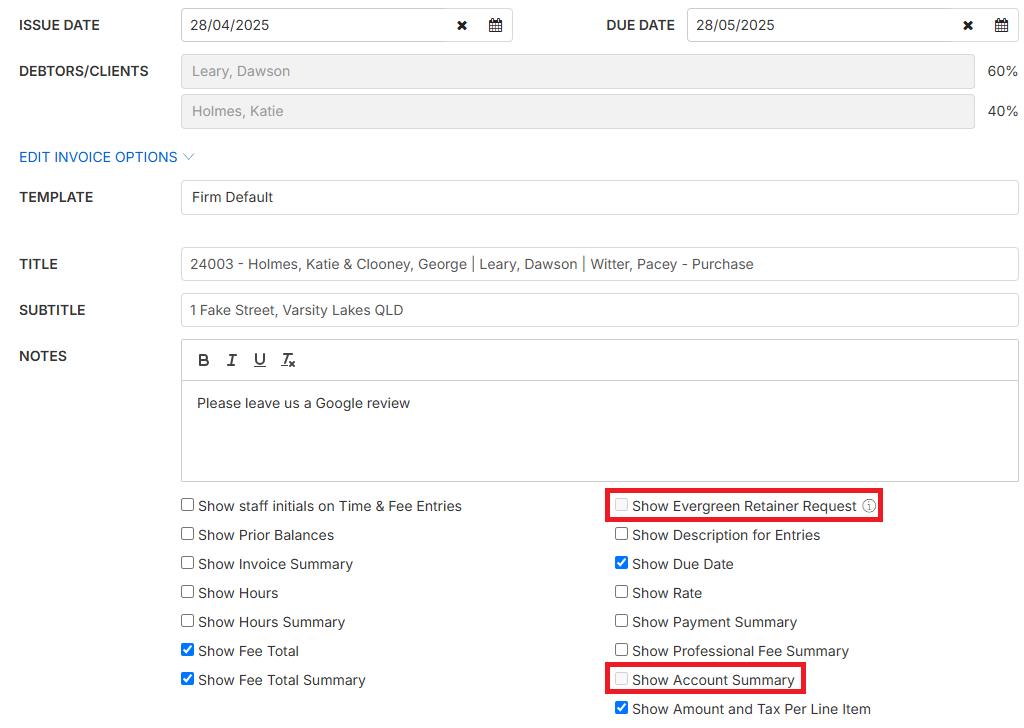
Task: Open the Template dropdown showing Firm Default
Action: (599, 197)
